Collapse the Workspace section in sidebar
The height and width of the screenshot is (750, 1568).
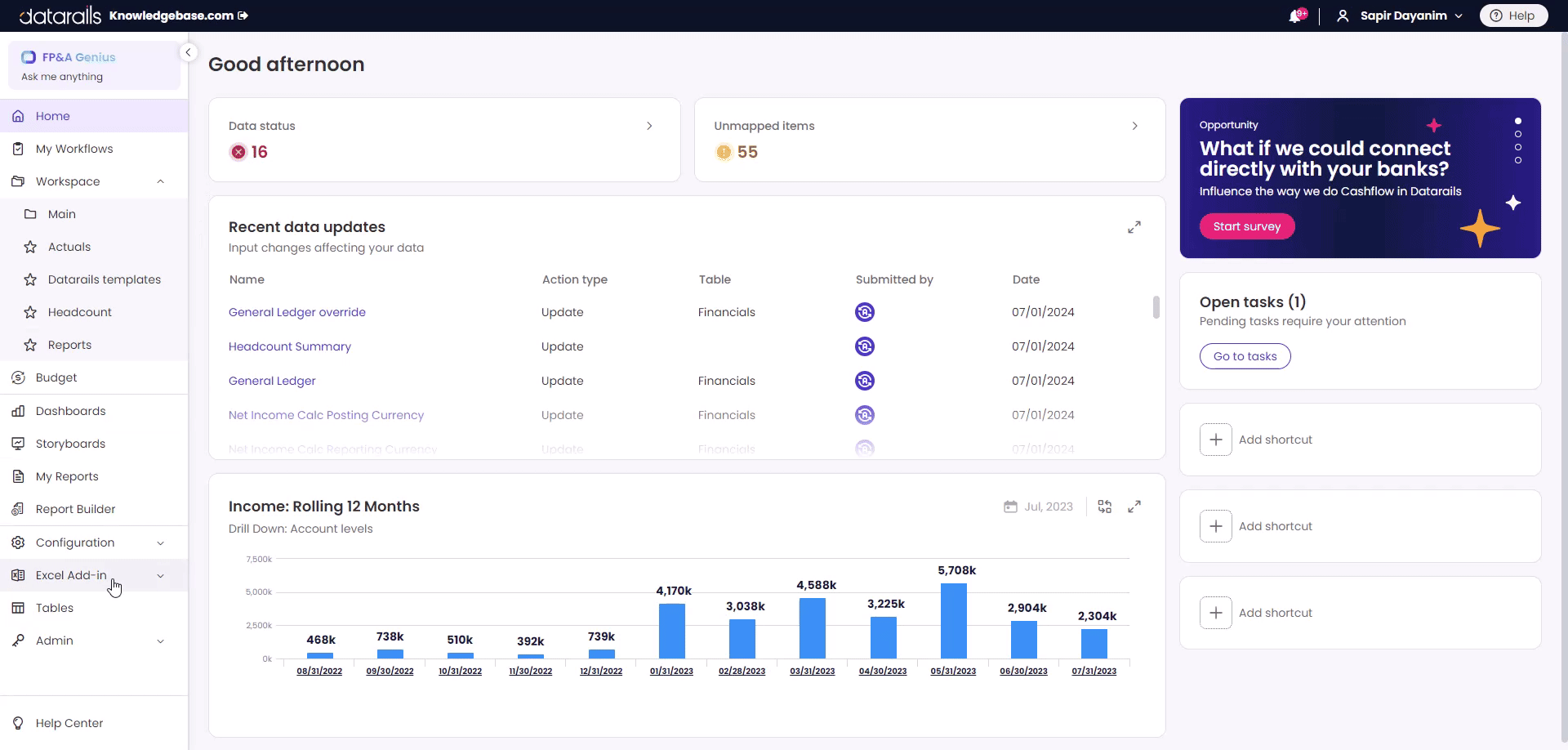pos(160,181)
